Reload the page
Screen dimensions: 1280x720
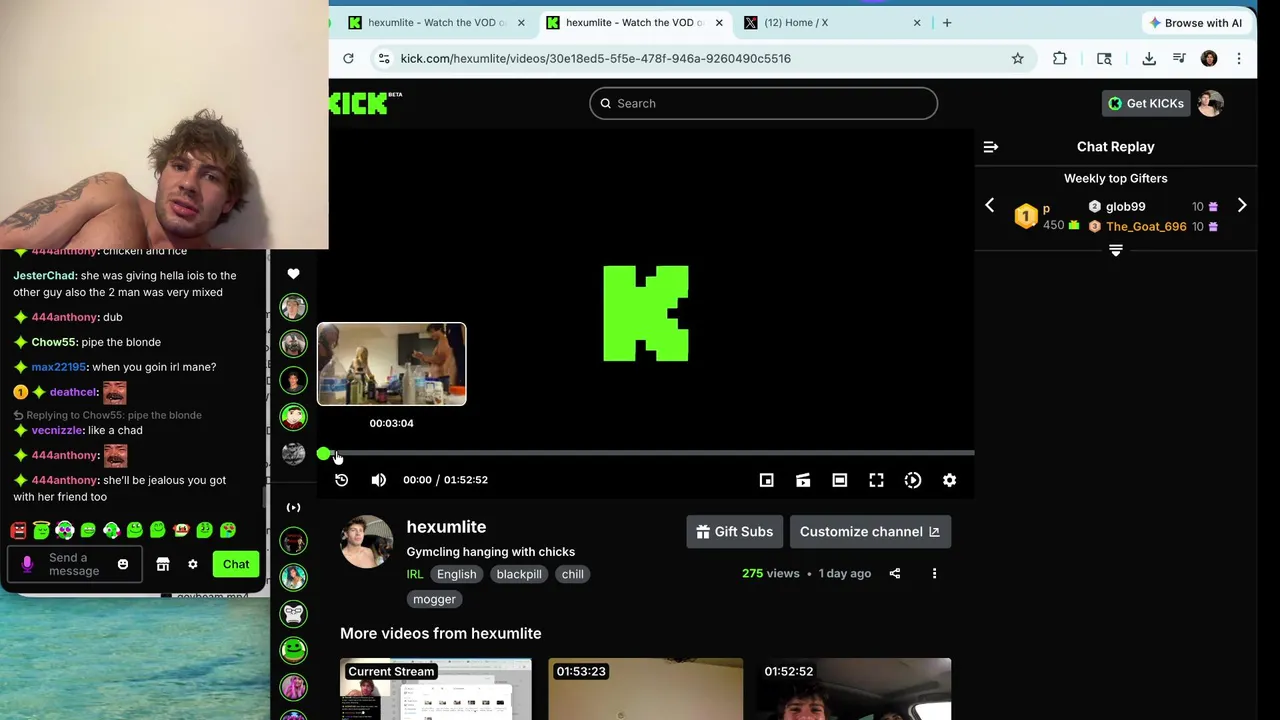[x=348, y=59]
